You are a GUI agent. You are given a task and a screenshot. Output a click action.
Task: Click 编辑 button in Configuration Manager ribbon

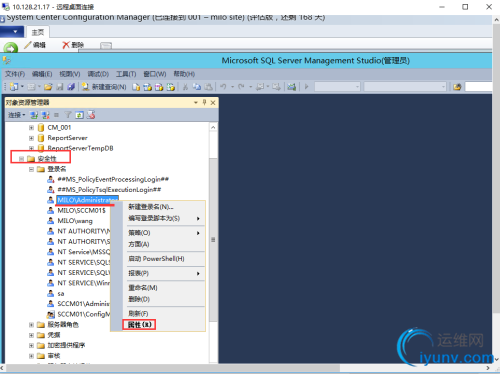[35, 45]
